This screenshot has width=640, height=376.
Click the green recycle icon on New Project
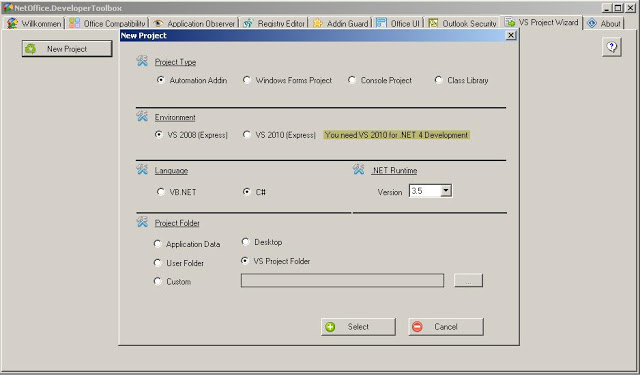(31, 49)
